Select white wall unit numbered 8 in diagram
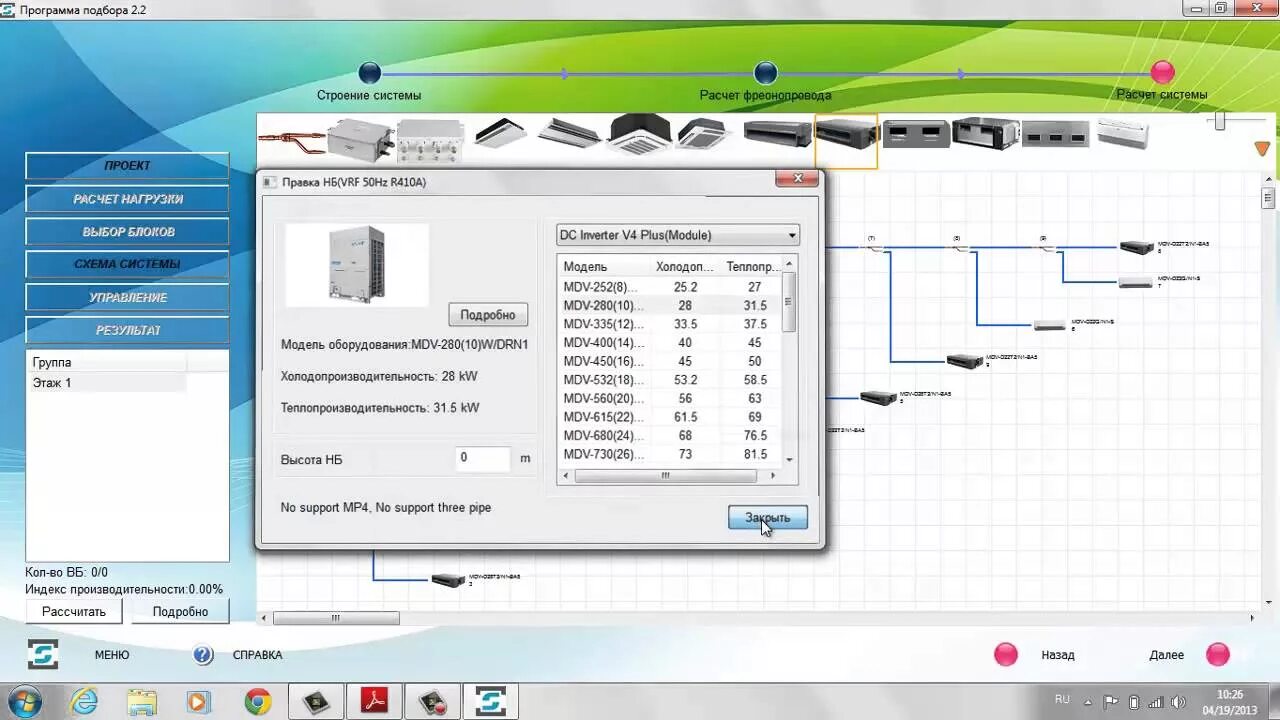1280x720 pixels. (x=1050, y=325)
